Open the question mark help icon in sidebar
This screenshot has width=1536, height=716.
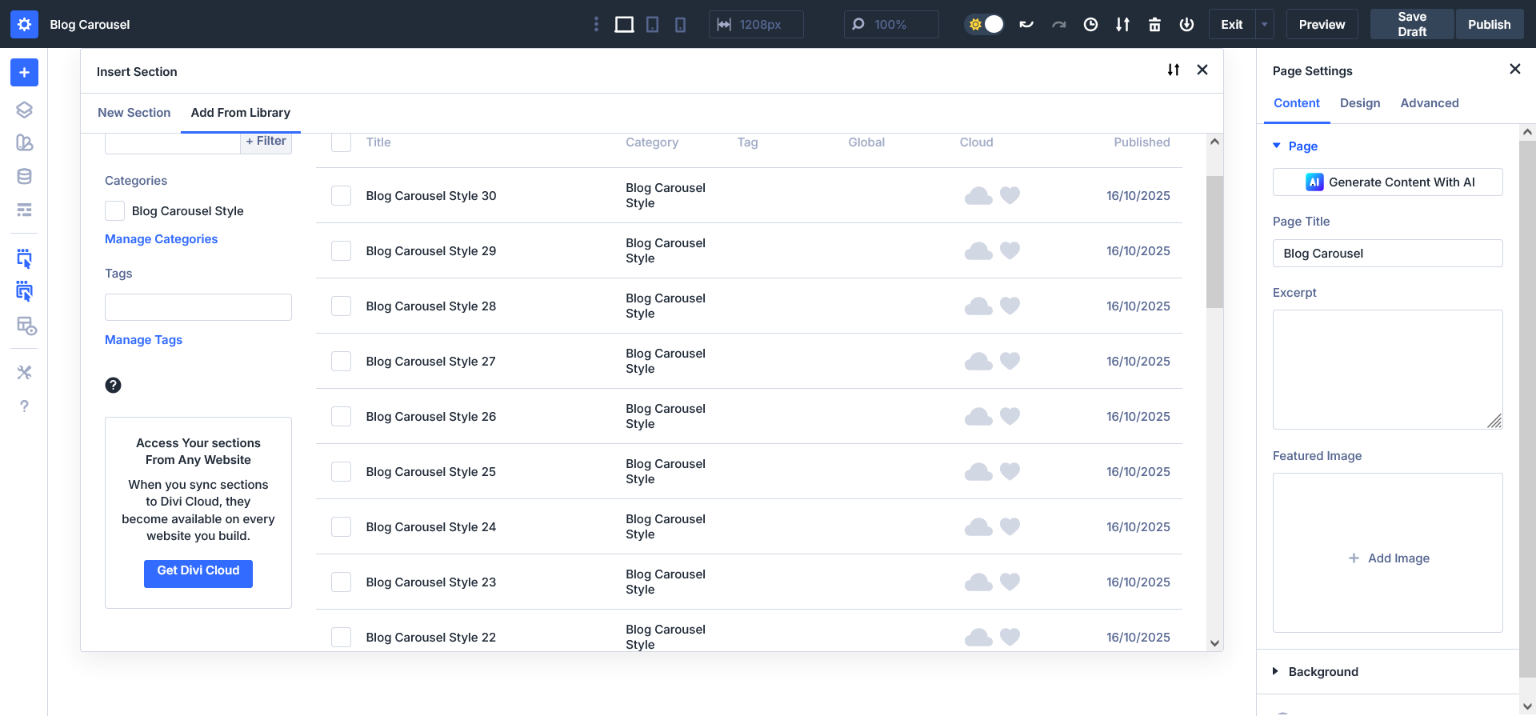(x=24, y=406)
